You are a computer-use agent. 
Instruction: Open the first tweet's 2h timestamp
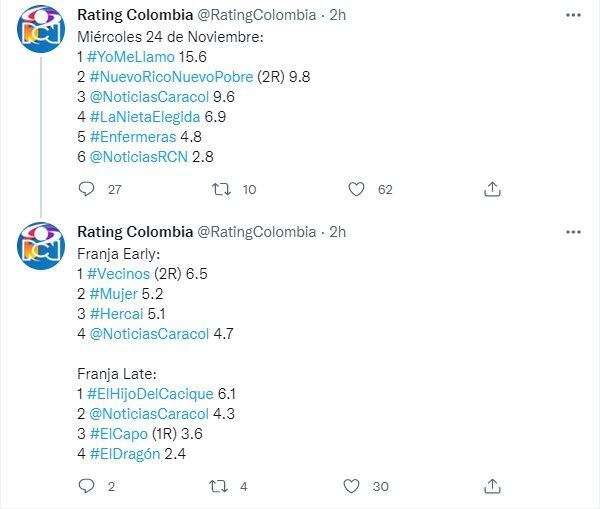338,15
